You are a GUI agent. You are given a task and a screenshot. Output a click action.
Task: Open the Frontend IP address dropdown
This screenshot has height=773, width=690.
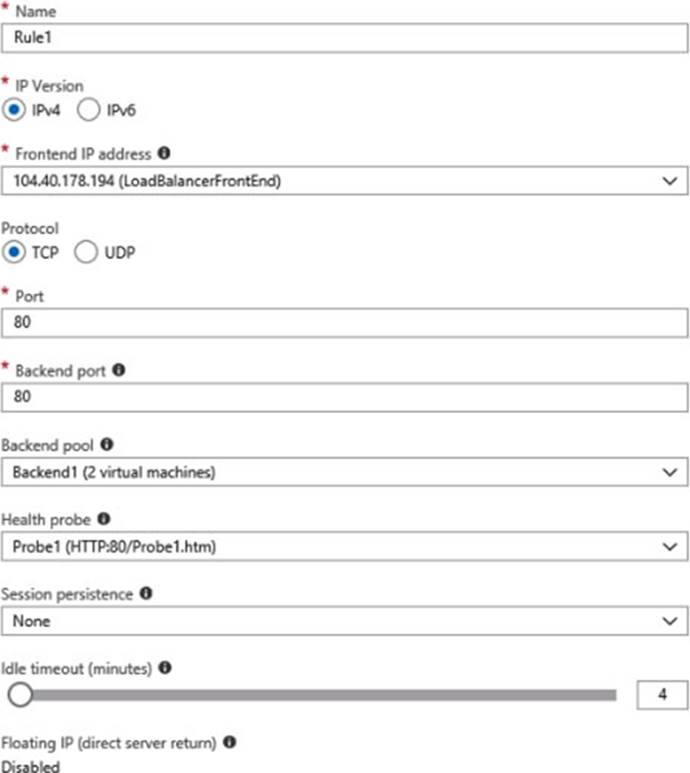coord(345,180)
